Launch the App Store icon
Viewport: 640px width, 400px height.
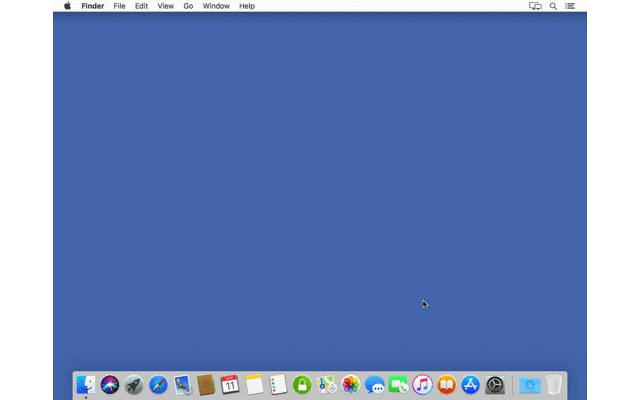click(471, 384)
